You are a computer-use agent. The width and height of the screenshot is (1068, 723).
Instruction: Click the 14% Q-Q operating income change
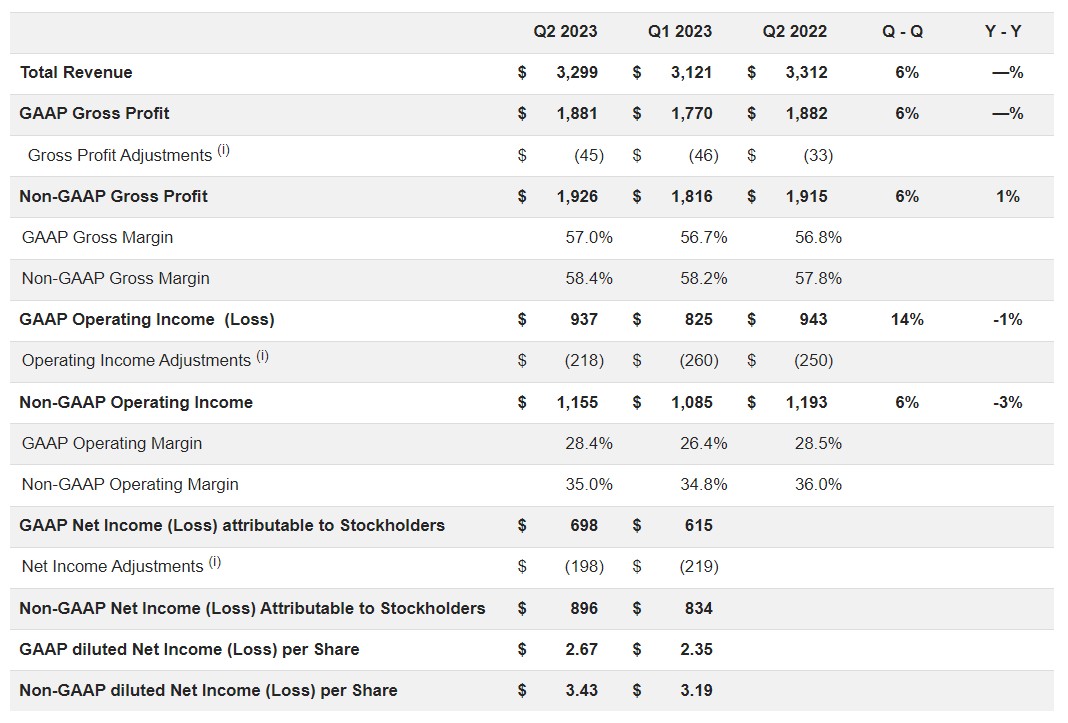tap(907, 319)
